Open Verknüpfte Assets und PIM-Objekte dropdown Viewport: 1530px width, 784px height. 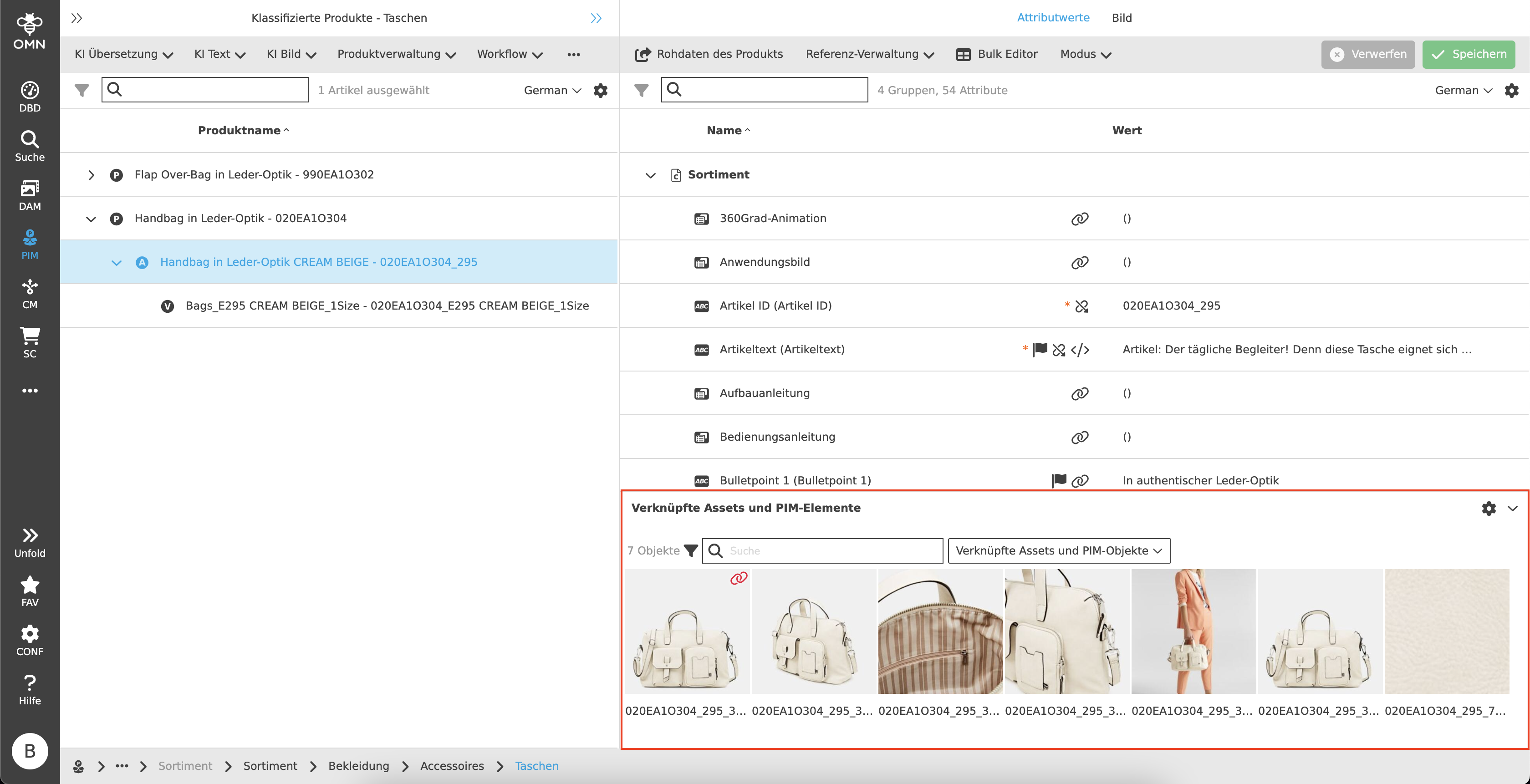pyautogui.click(x=1058, y=550)
